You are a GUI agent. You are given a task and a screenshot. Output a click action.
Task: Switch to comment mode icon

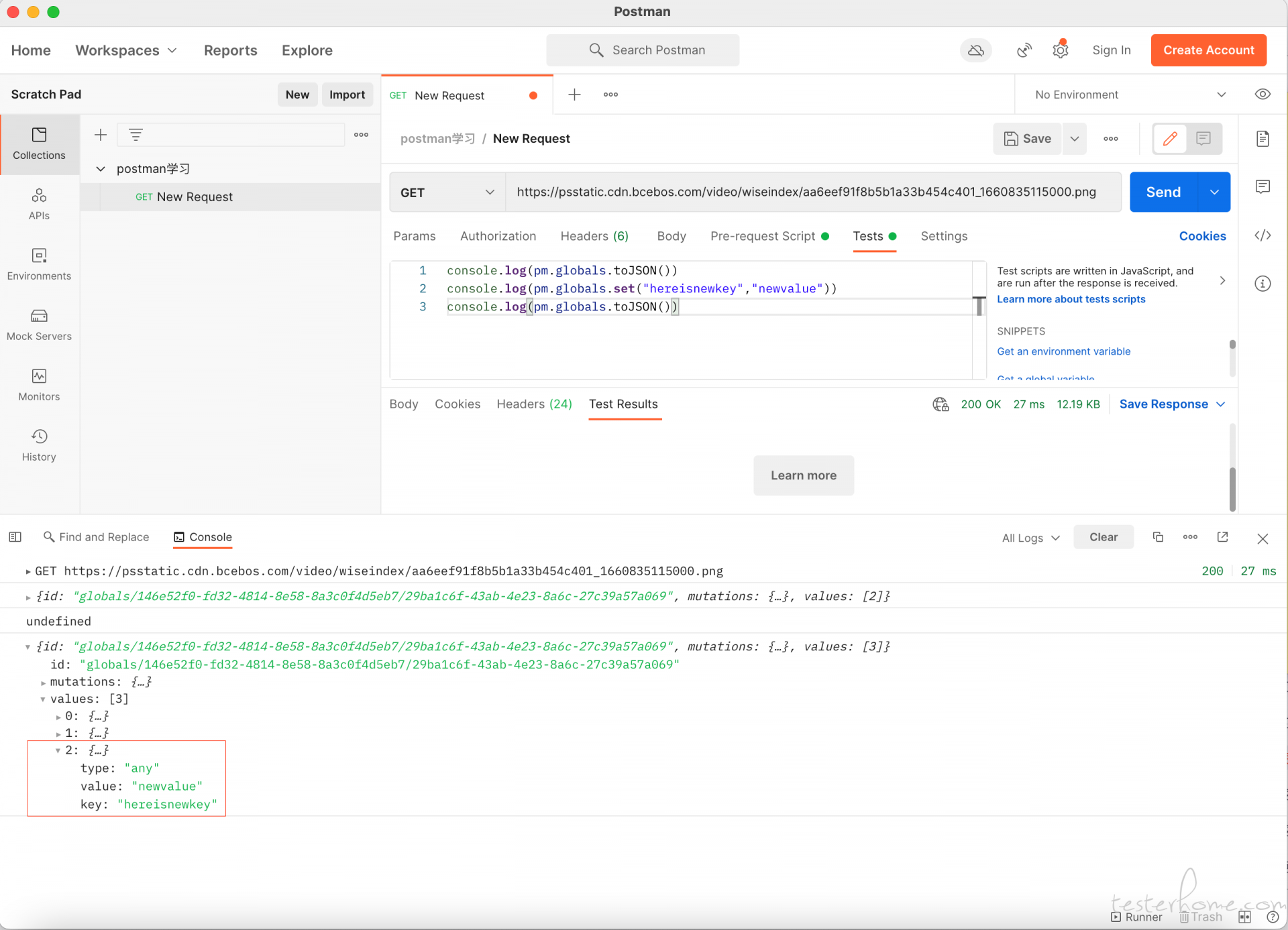pos(1203,139)
